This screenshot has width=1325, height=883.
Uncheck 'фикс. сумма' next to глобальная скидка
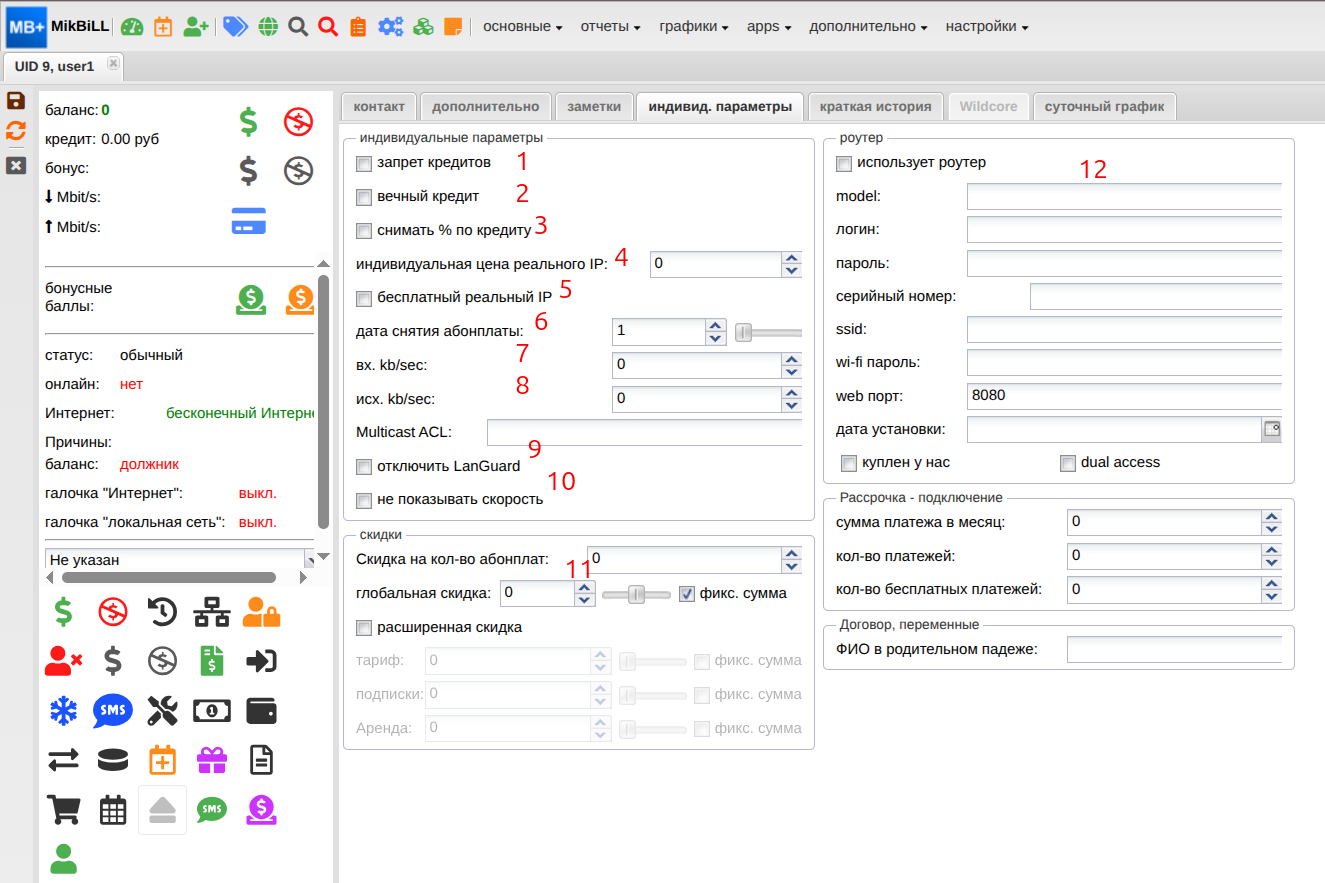click(686, 593)
